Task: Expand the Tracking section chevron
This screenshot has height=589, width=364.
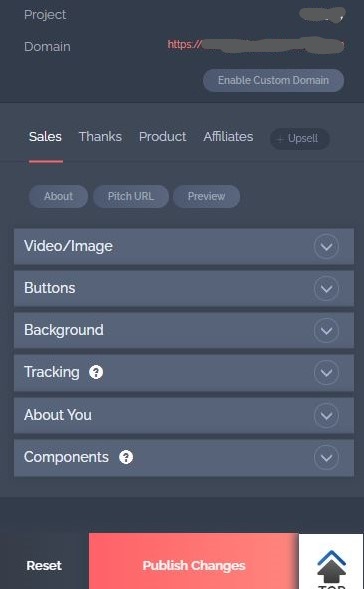Action: [326, 373]
